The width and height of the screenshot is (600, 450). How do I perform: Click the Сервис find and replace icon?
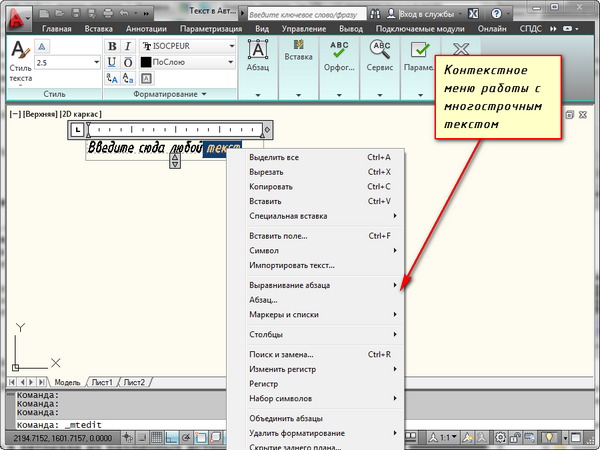[380, 50]
